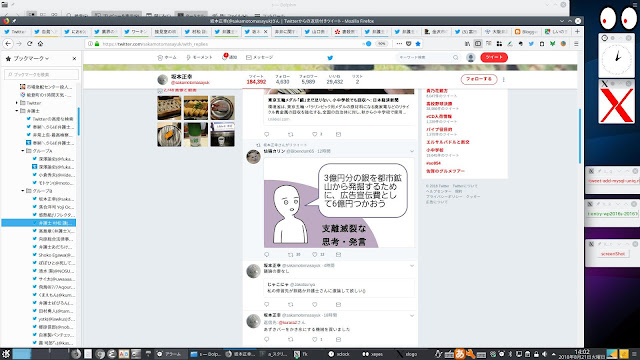Viewport: 640px width, 360px height.
Task: Click the trend 小中学校
Action: pos(435,150)
